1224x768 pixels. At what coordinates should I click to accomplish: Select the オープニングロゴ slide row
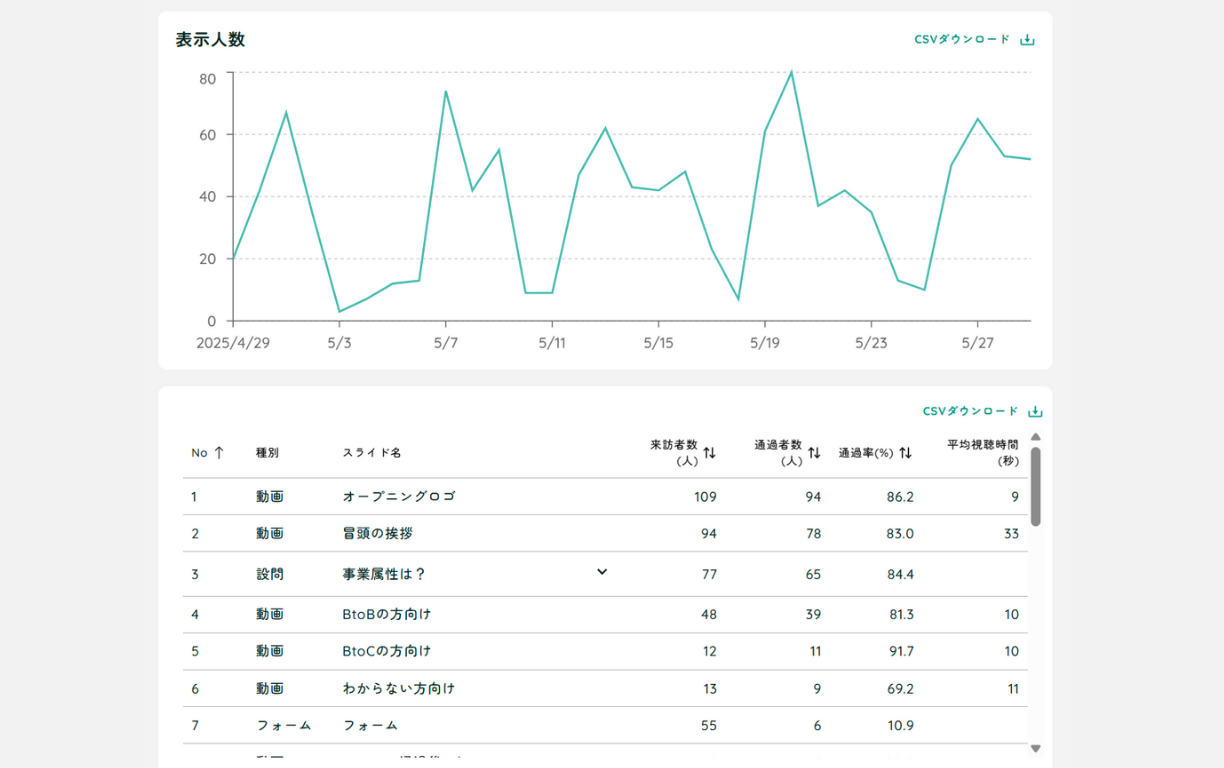[x=399, y=497]
